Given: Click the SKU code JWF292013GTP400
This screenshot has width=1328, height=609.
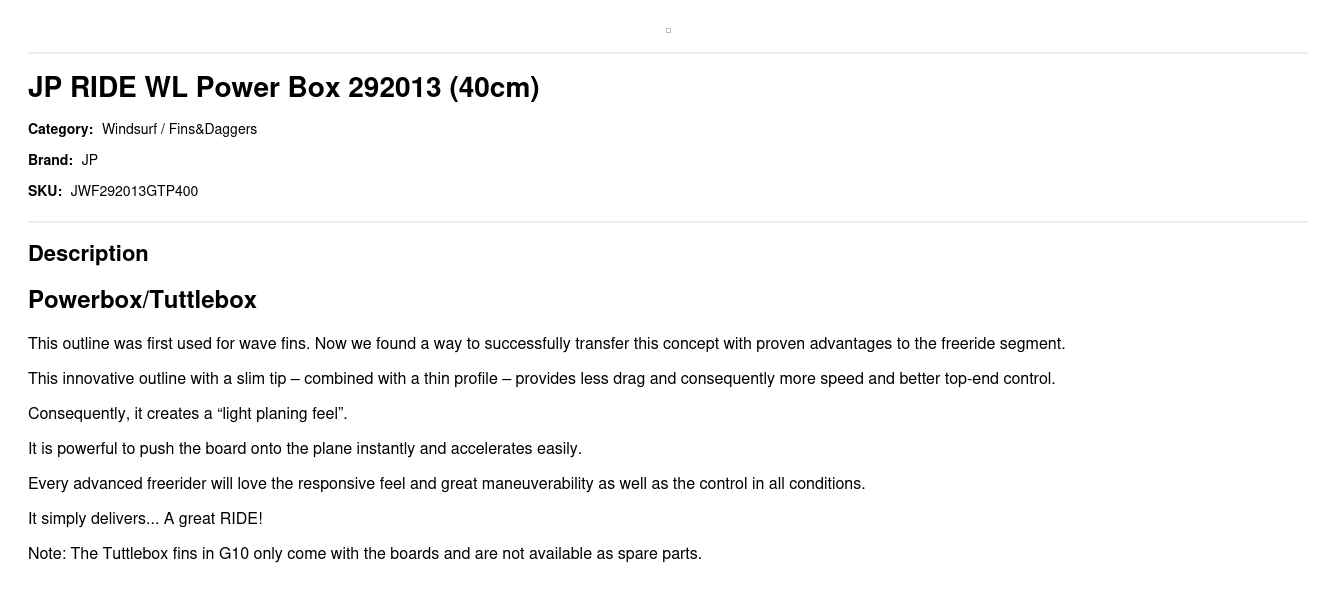Looking at the screenshot, I should [134, 191].
